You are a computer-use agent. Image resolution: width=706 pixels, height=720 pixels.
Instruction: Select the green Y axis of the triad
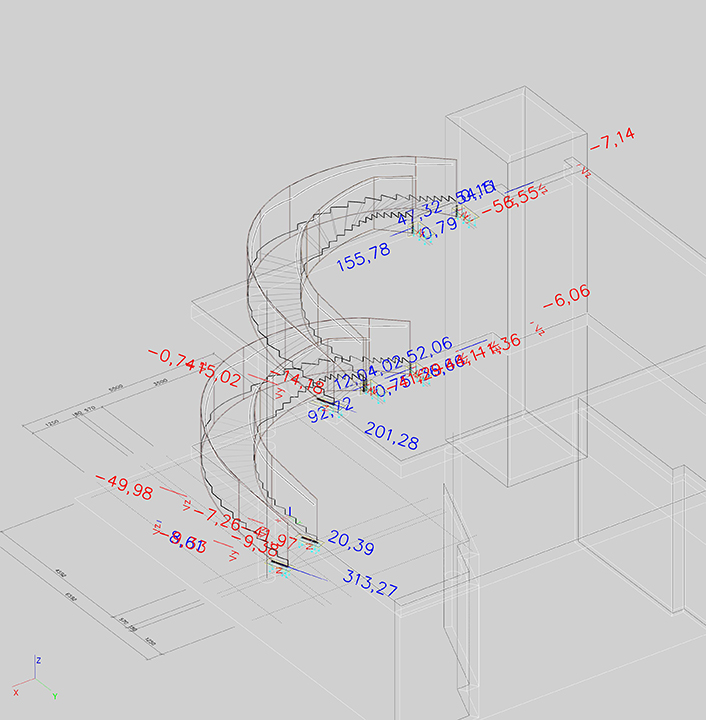click(x=47, y=687)
